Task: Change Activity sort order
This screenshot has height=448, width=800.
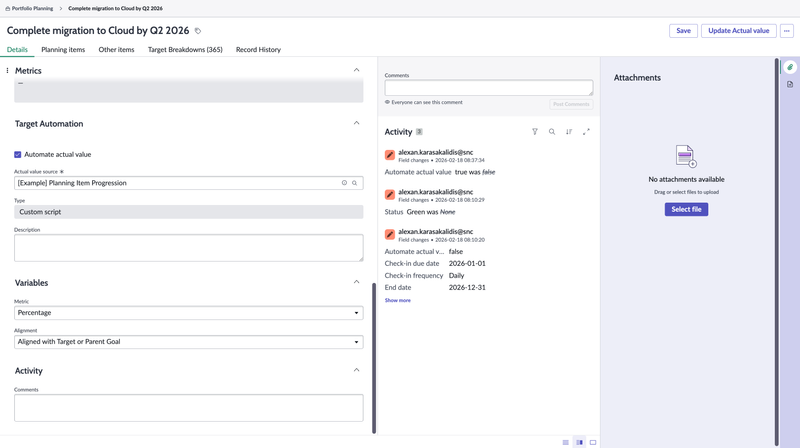Action: tap(569, 132)
